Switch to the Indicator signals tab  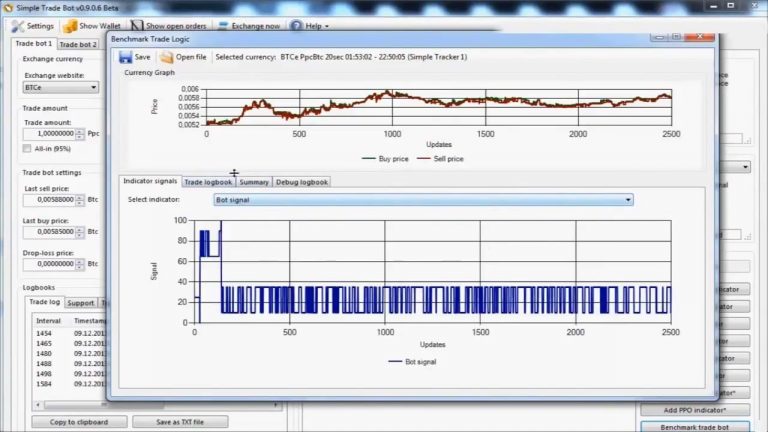(x=150, y=181)
